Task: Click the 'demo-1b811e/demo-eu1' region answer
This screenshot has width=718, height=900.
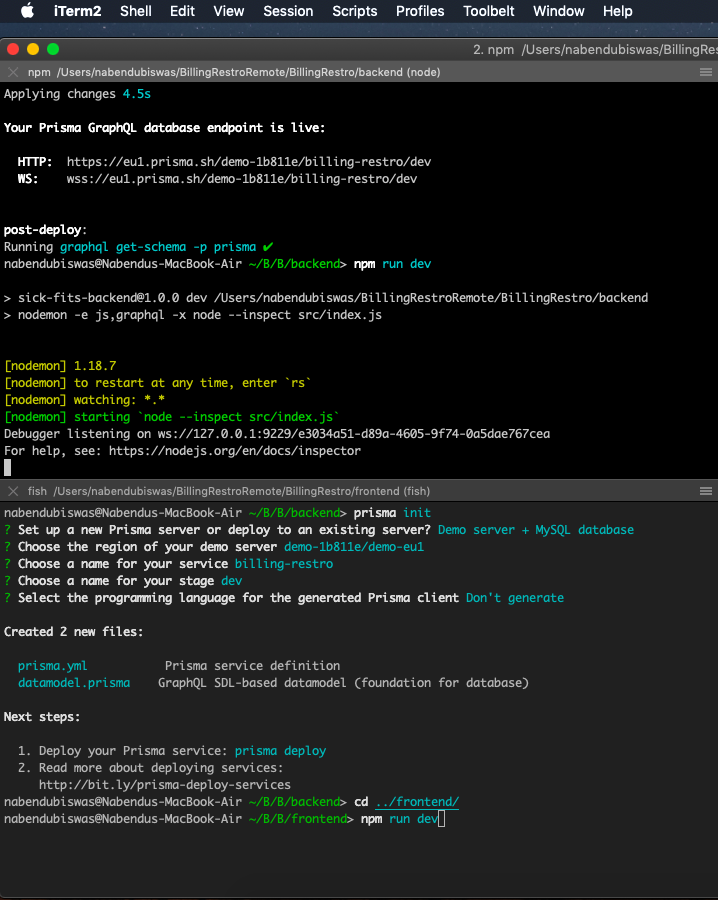Action: pos(354,547)
